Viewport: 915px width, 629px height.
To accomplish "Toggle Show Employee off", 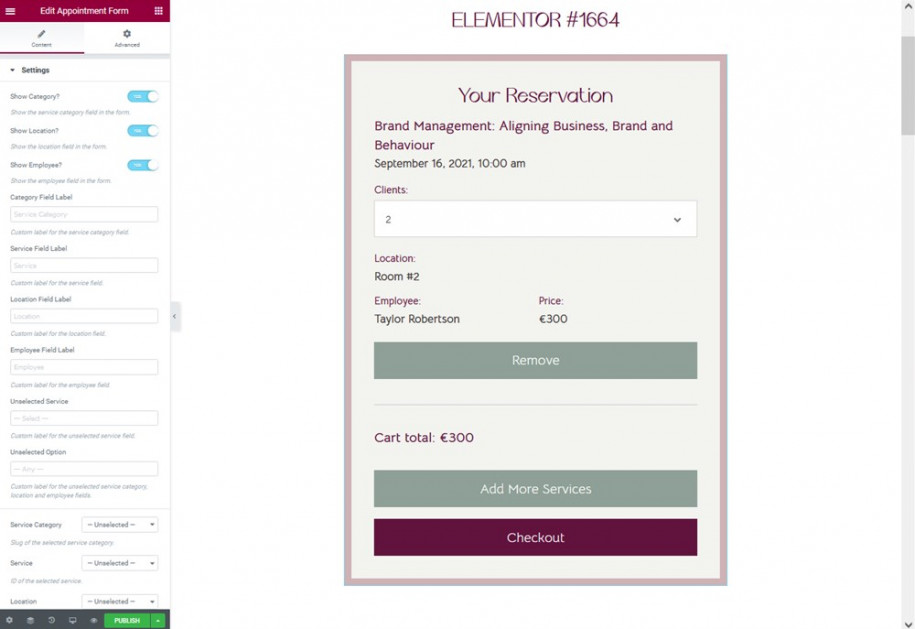I will (143, 164).
